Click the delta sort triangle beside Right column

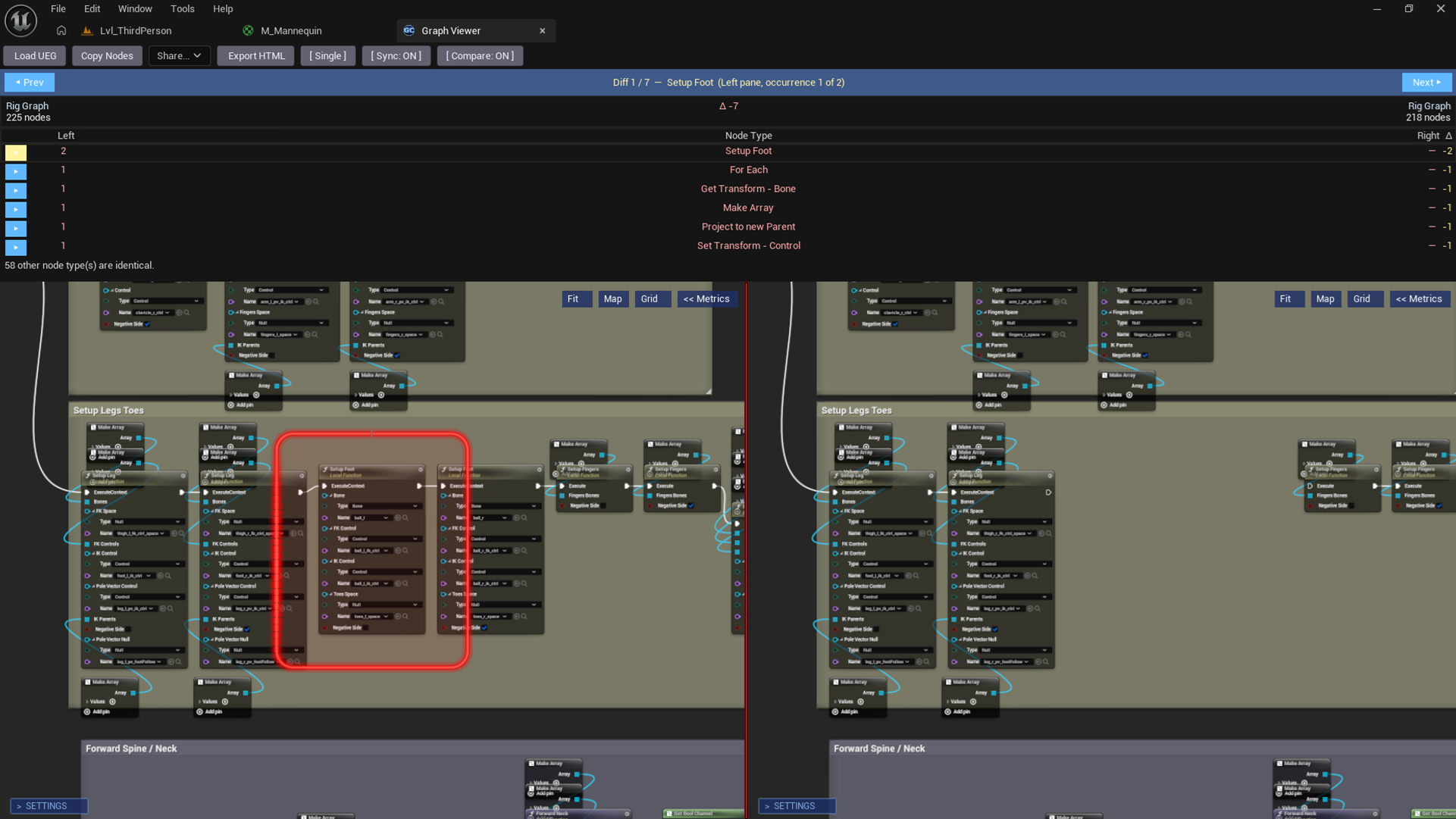(x=1448, y=136)
